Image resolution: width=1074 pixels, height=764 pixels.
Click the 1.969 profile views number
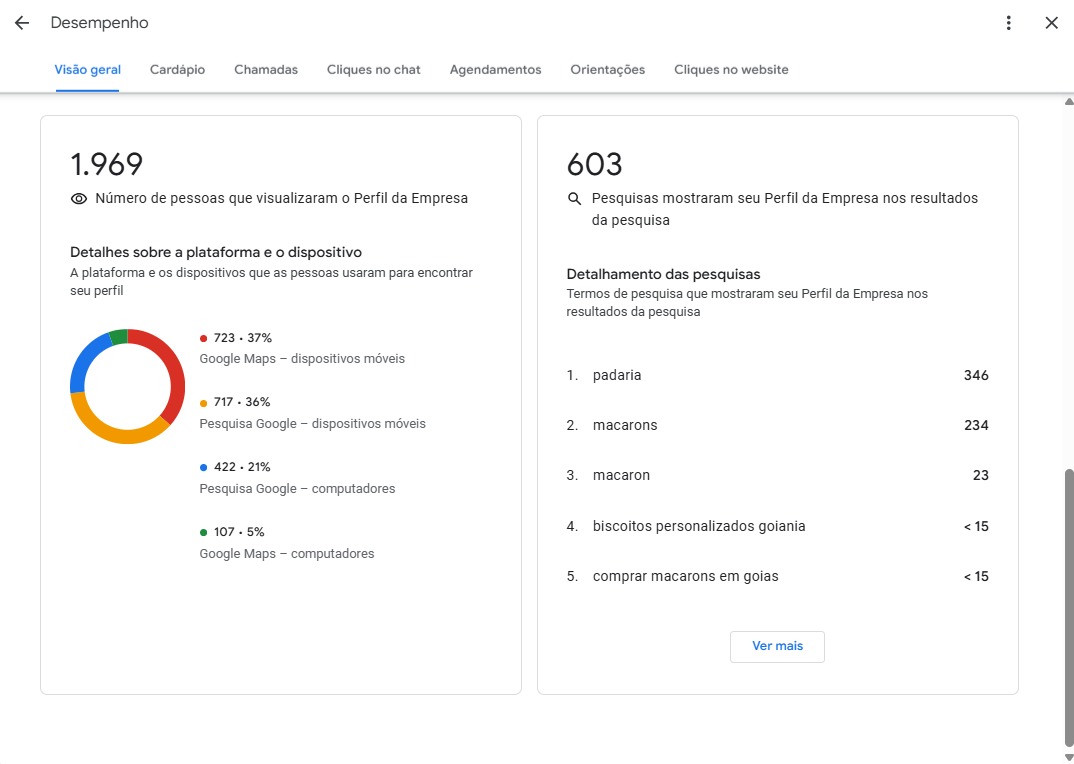pos(107,164)
